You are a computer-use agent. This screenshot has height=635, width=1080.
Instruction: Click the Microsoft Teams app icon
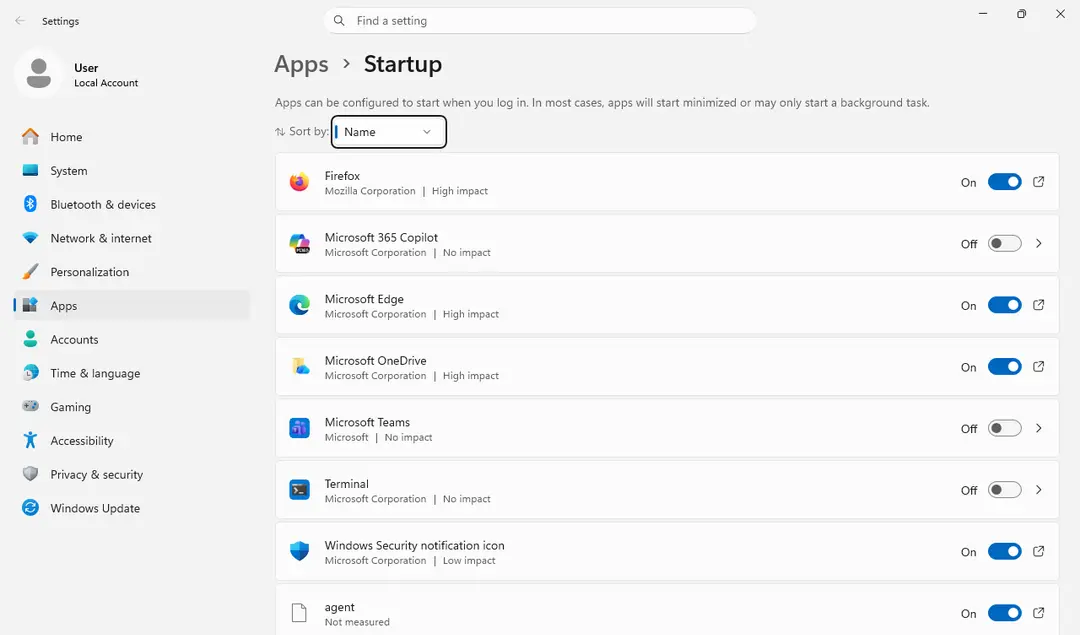[299, 428]
